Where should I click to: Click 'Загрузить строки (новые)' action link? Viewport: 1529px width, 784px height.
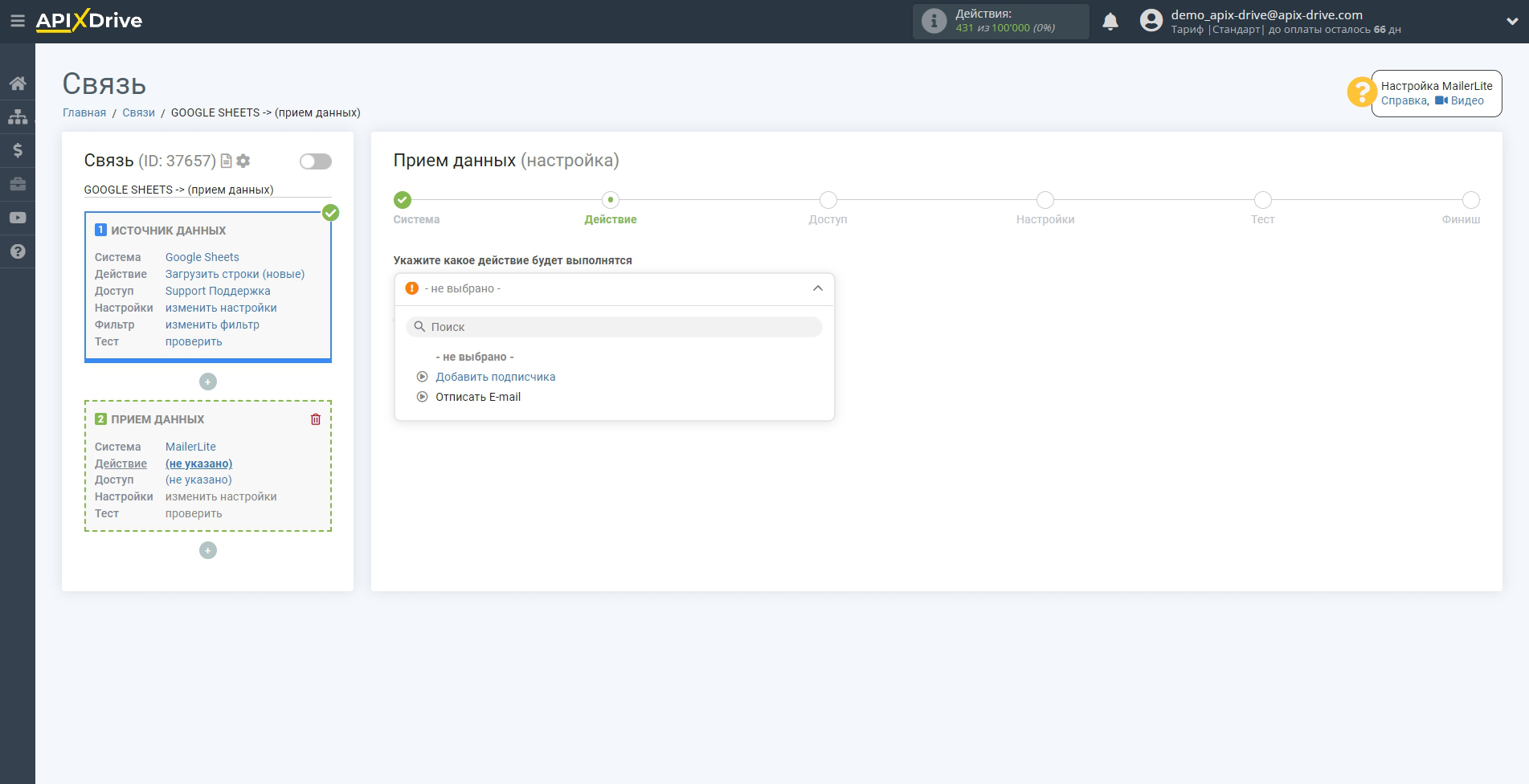pyautogui.click(x=235, y=274)
